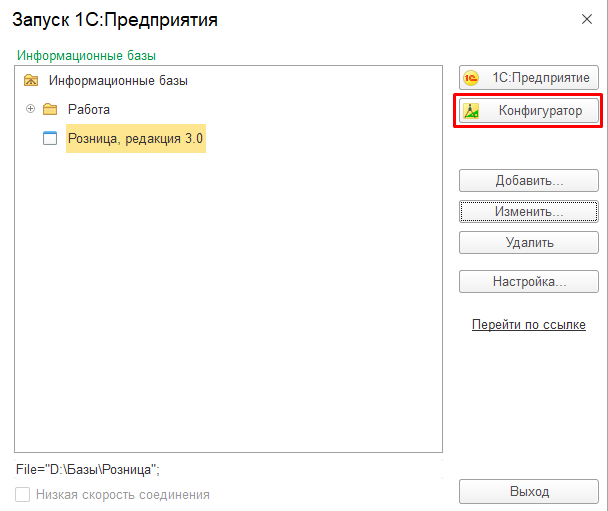Viewport: 608px width, 511px height.
Task: Click the Добавить... button
Action: point(529,180)
